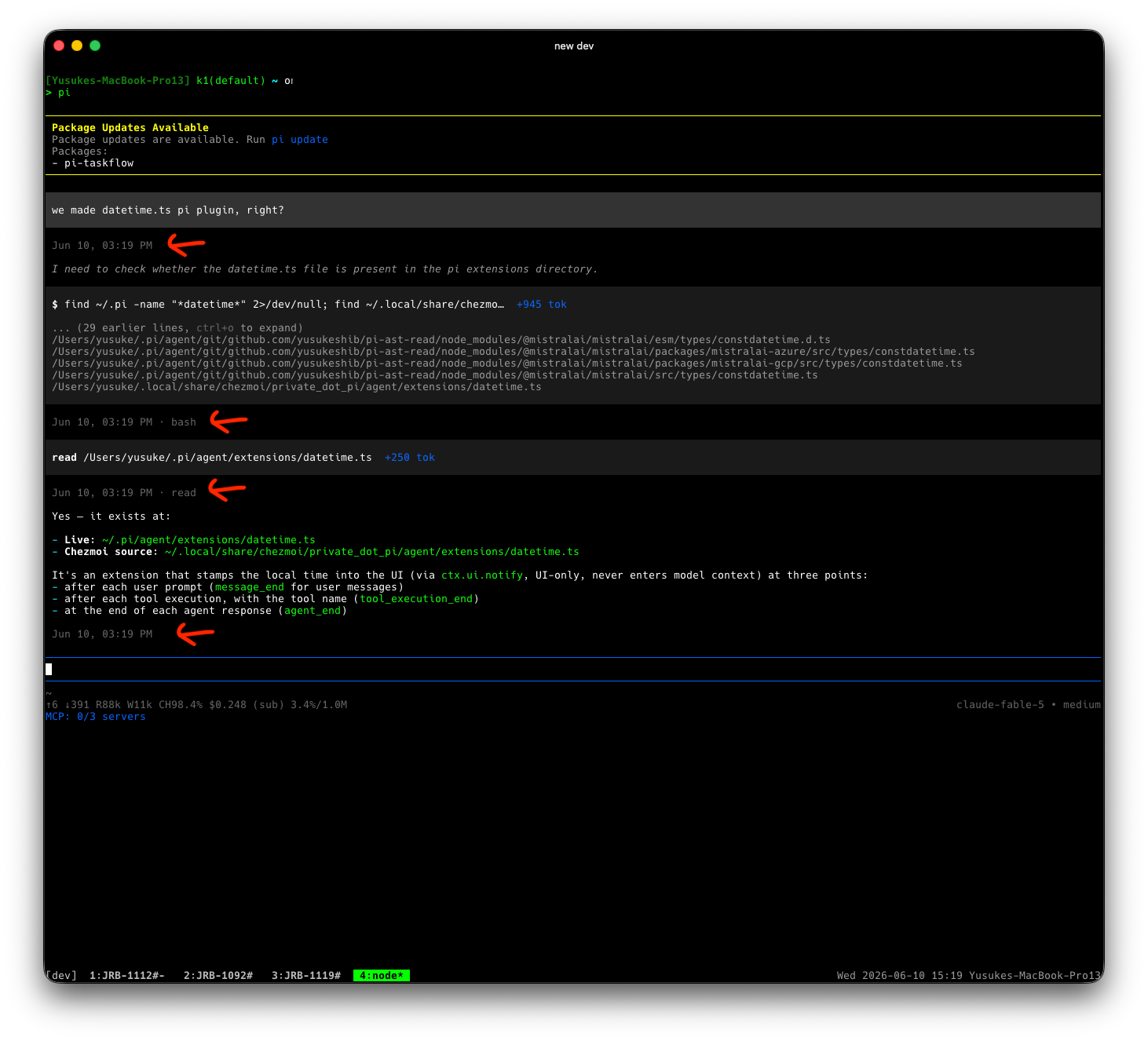This screenshot has width=1148, height=1041.
Task: Click the Chezmoi source path in green
Action: (372, 552)
